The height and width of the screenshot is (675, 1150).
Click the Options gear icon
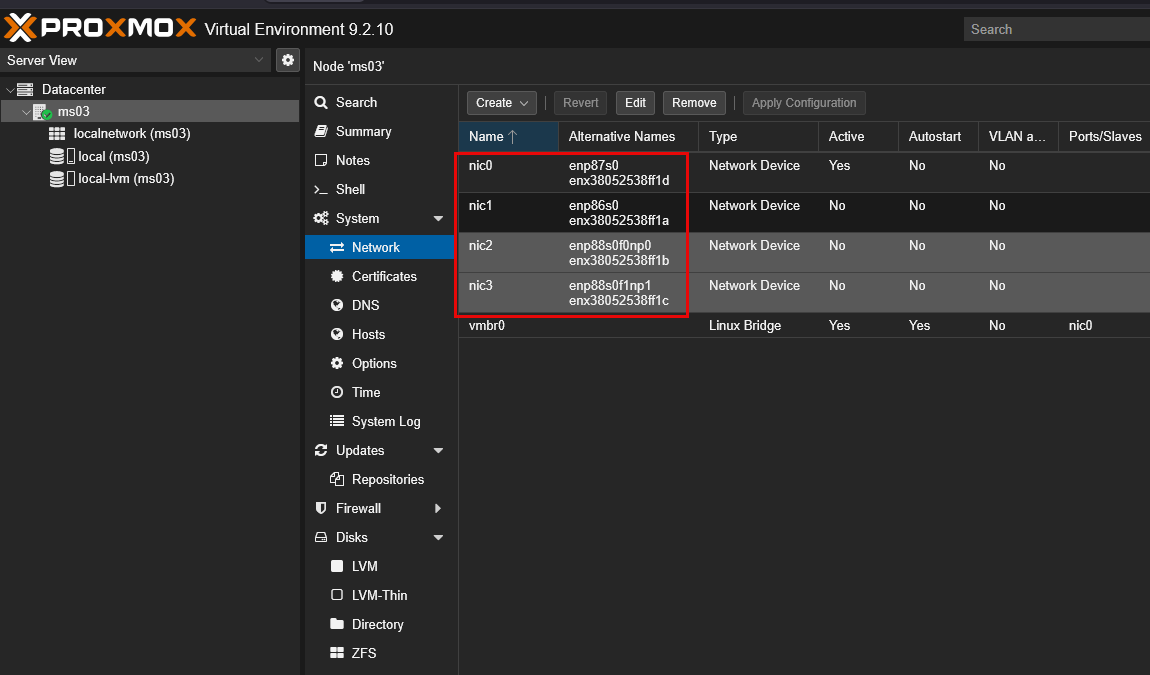337,363
